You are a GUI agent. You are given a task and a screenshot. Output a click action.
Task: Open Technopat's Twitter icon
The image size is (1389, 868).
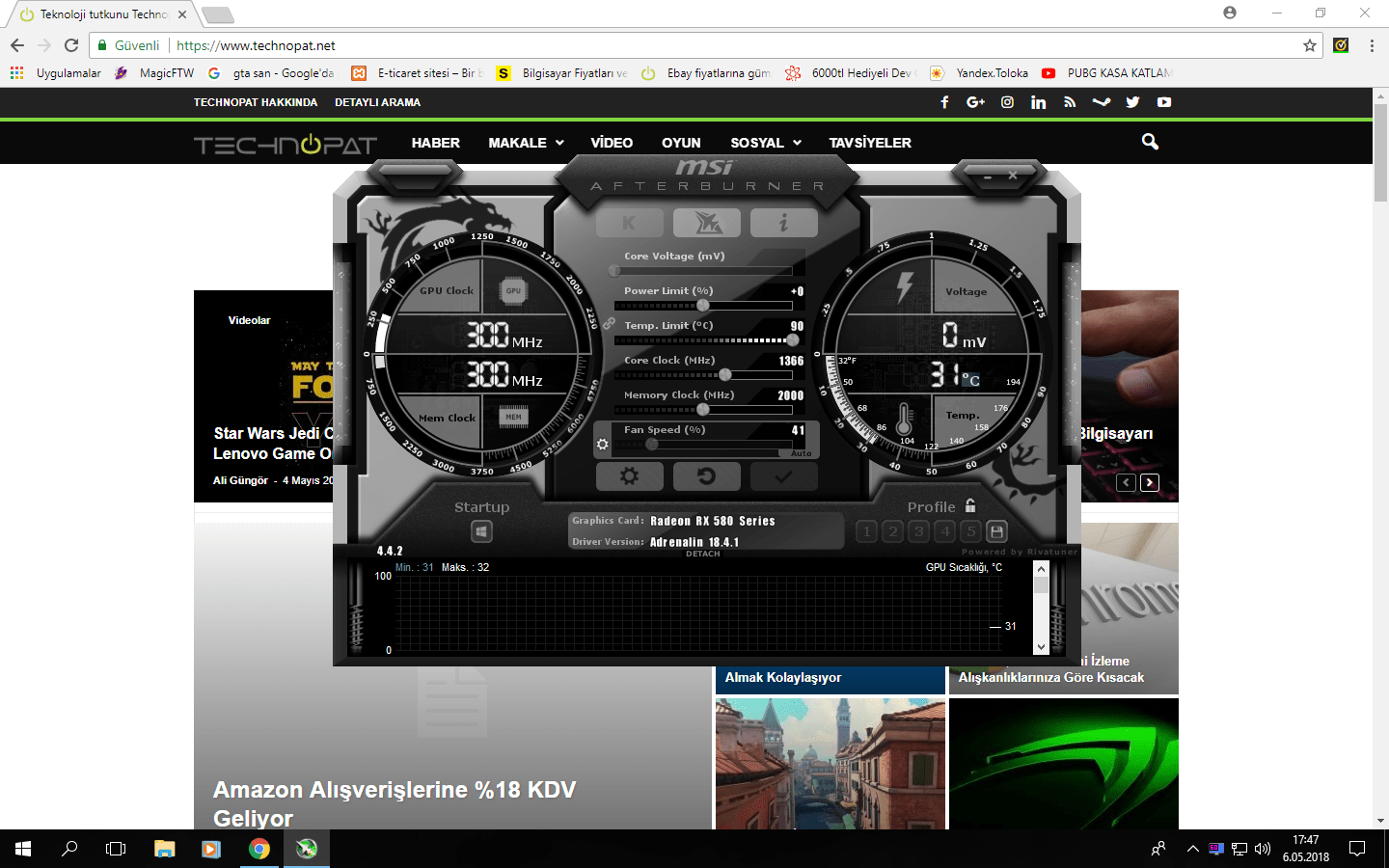[x=1132, y=102]
